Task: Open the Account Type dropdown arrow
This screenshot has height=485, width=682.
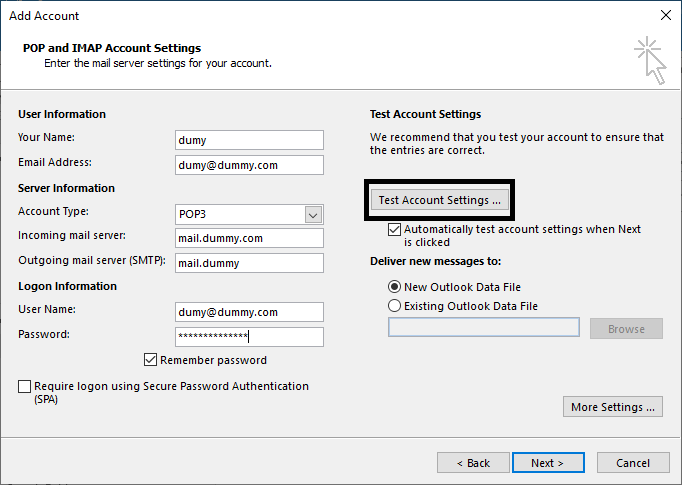Action: coord(313,215)
